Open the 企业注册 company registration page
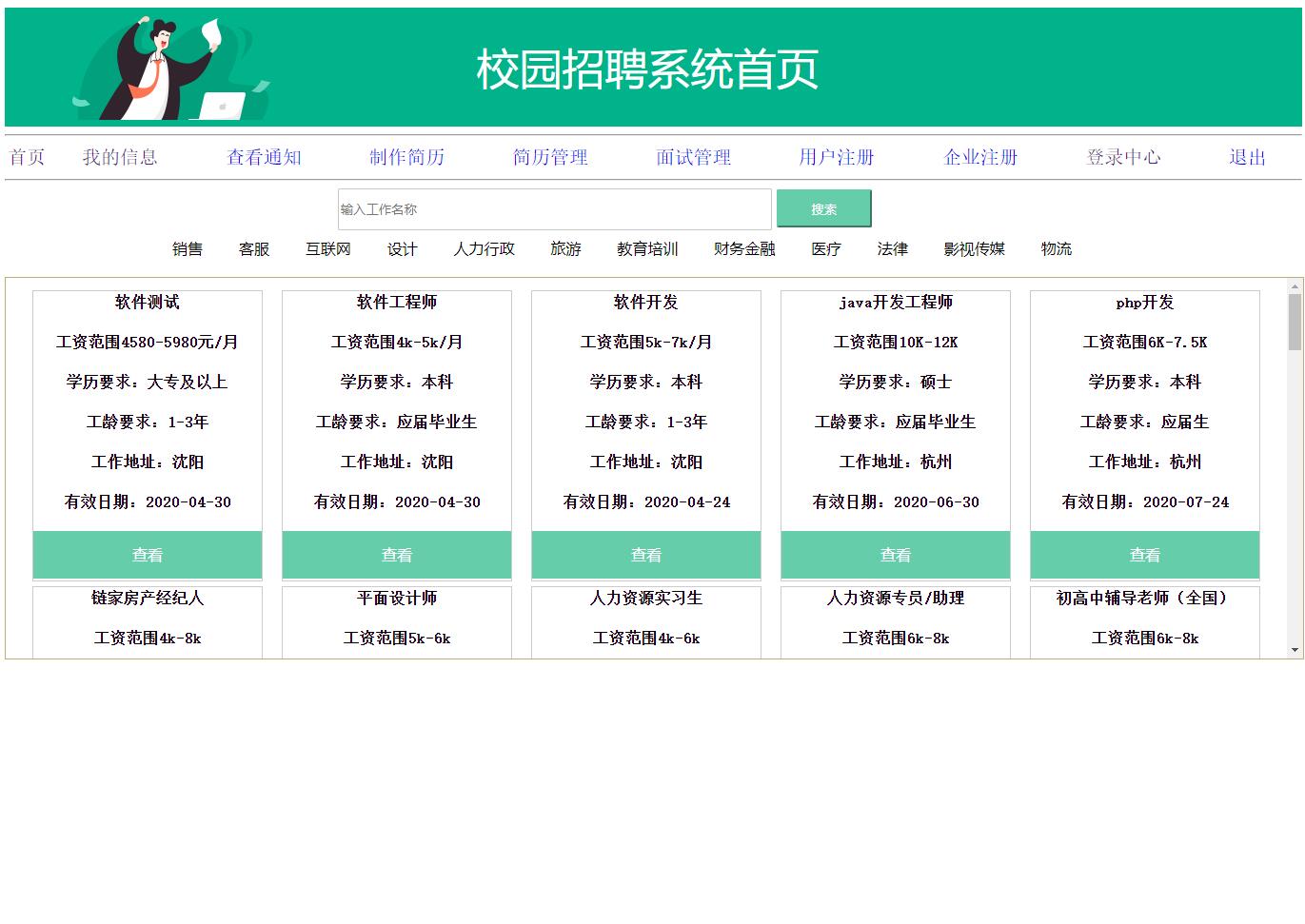1305x924 pixels. point(980,157)
